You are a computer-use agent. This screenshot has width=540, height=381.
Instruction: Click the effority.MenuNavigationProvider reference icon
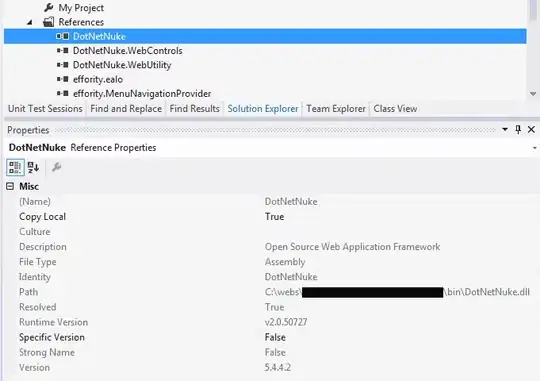62,93
